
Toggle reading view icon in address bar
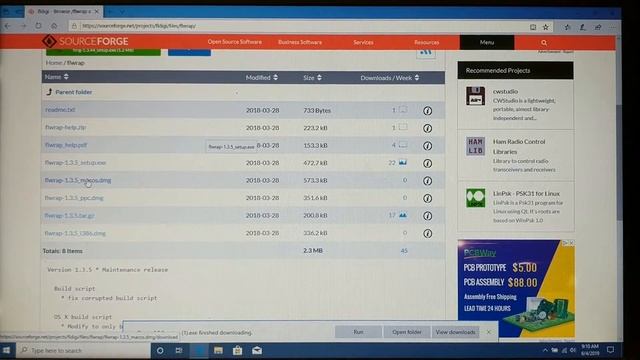[533, 27]
